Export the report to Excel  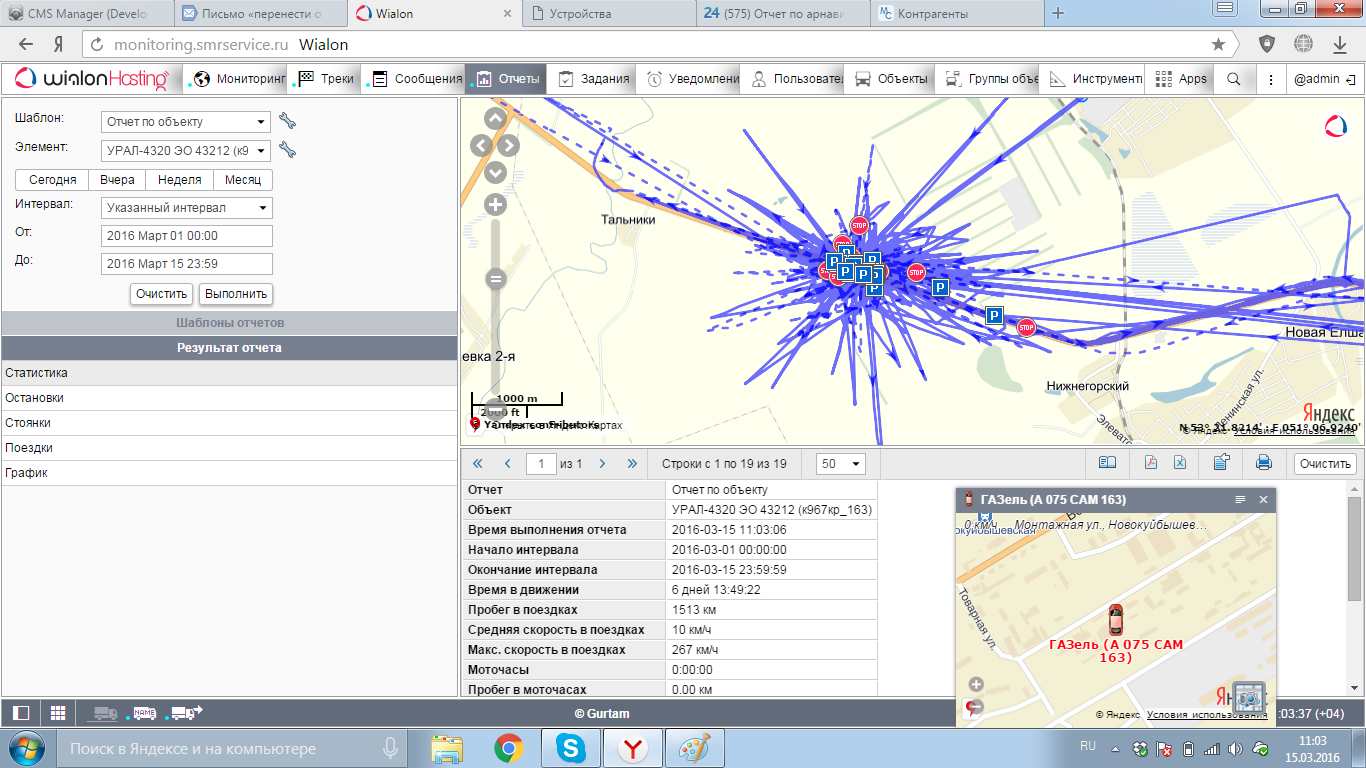[1179, 463]
